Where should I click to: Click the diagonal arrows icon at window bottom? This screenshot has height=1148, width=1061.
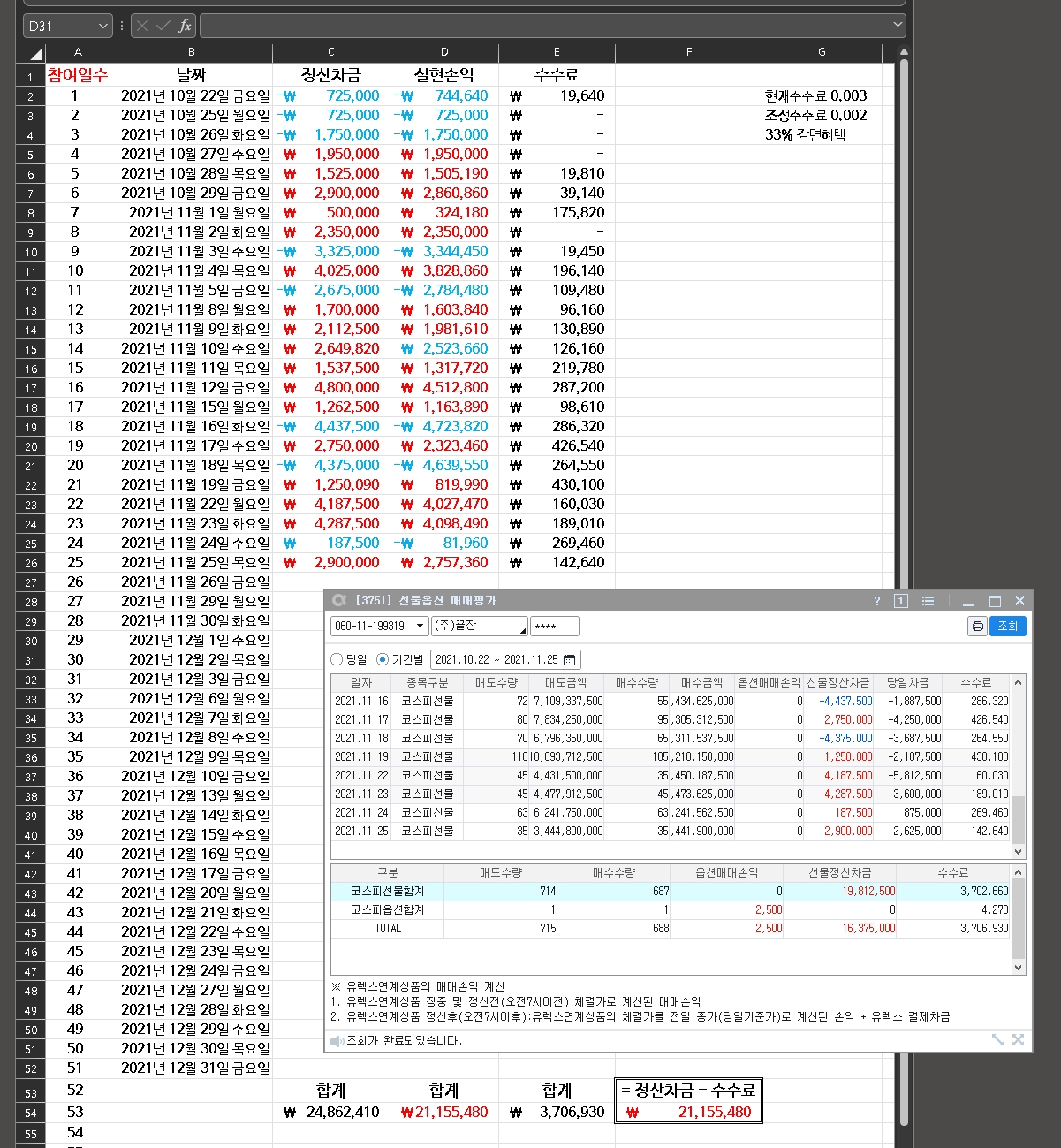coord(998,1040)
